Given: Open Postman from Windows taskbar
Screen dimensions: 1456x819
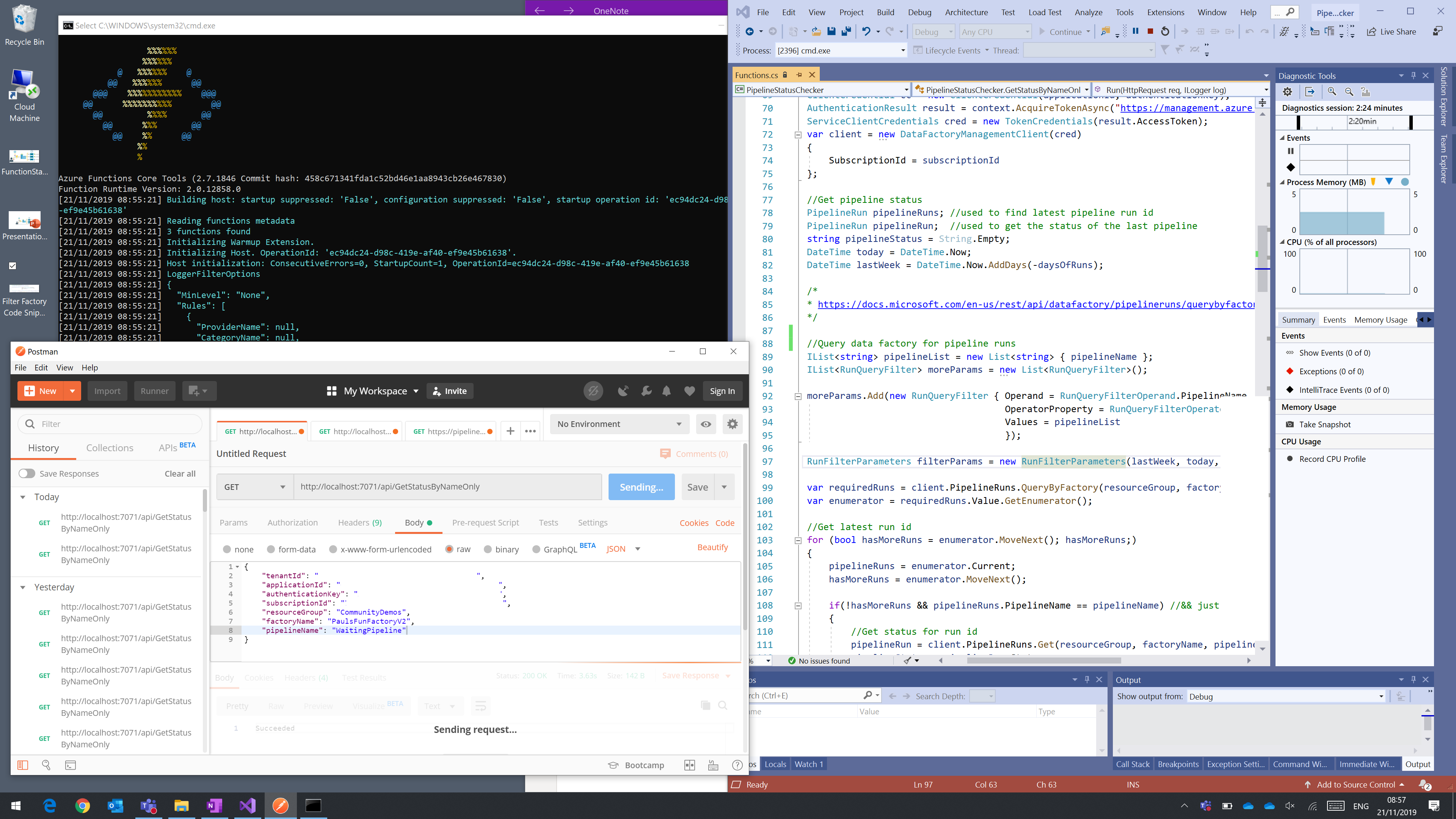Looking at the screenshot, I should [280, 805].
